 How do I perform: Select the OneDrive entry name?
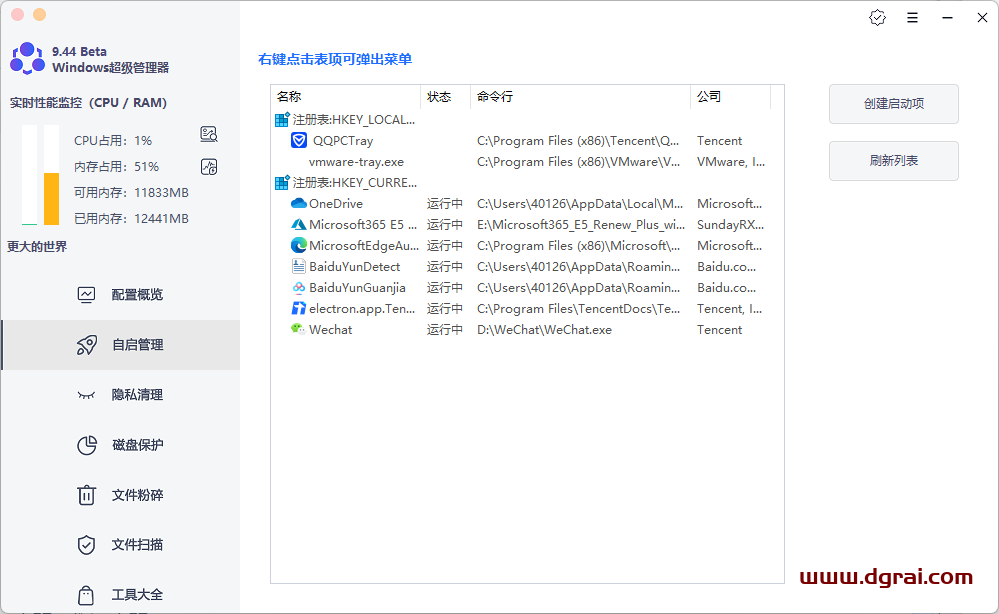tap(336, 204)
